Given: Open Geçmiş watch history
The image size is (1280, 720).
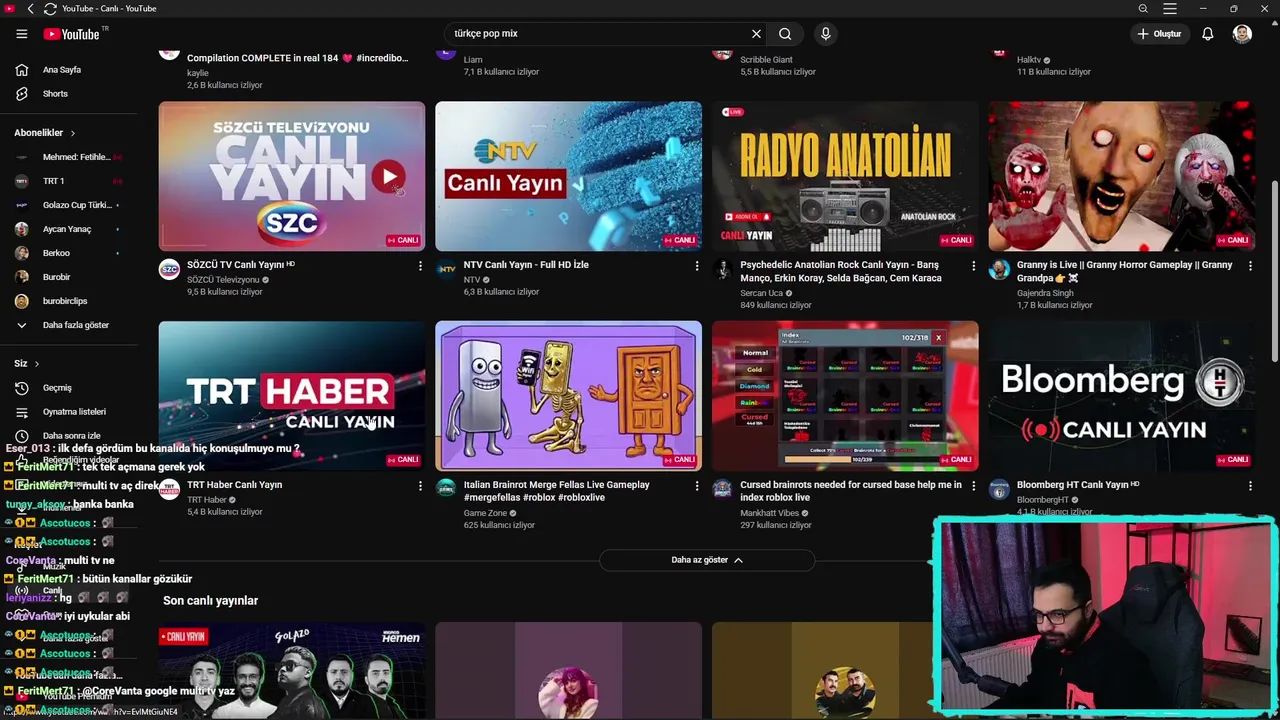Looking at the screenshot, I should pyautogui.click(x=57, y=388).
